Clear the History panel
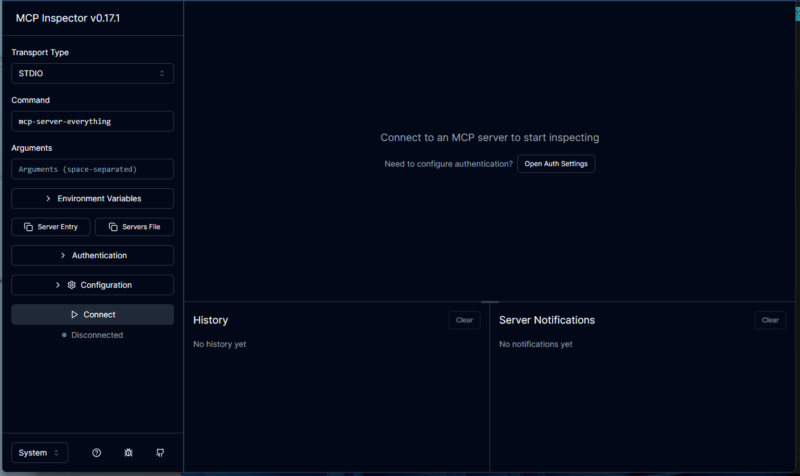The width and height of the screenshot is (800, 476). coord(464,320)
